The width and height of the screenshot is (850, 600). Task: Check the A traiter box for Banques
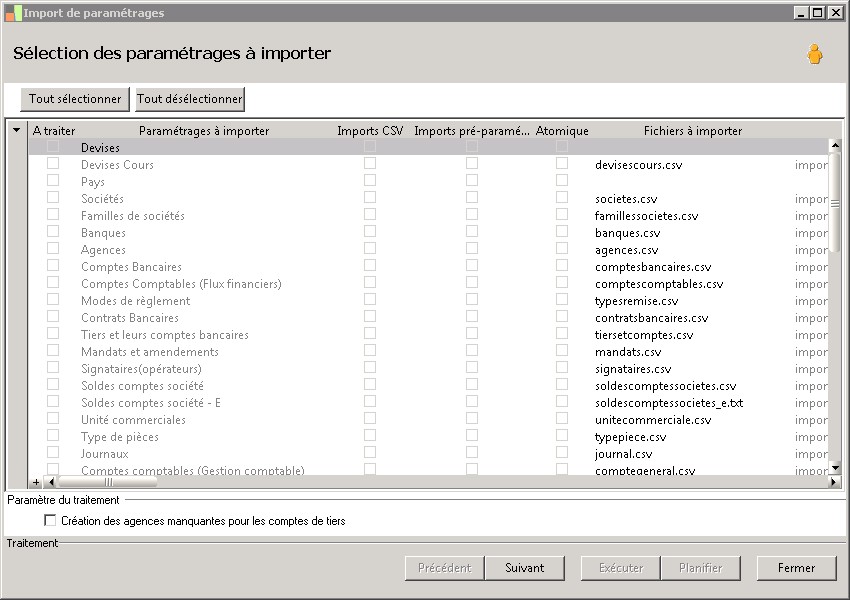53,232
